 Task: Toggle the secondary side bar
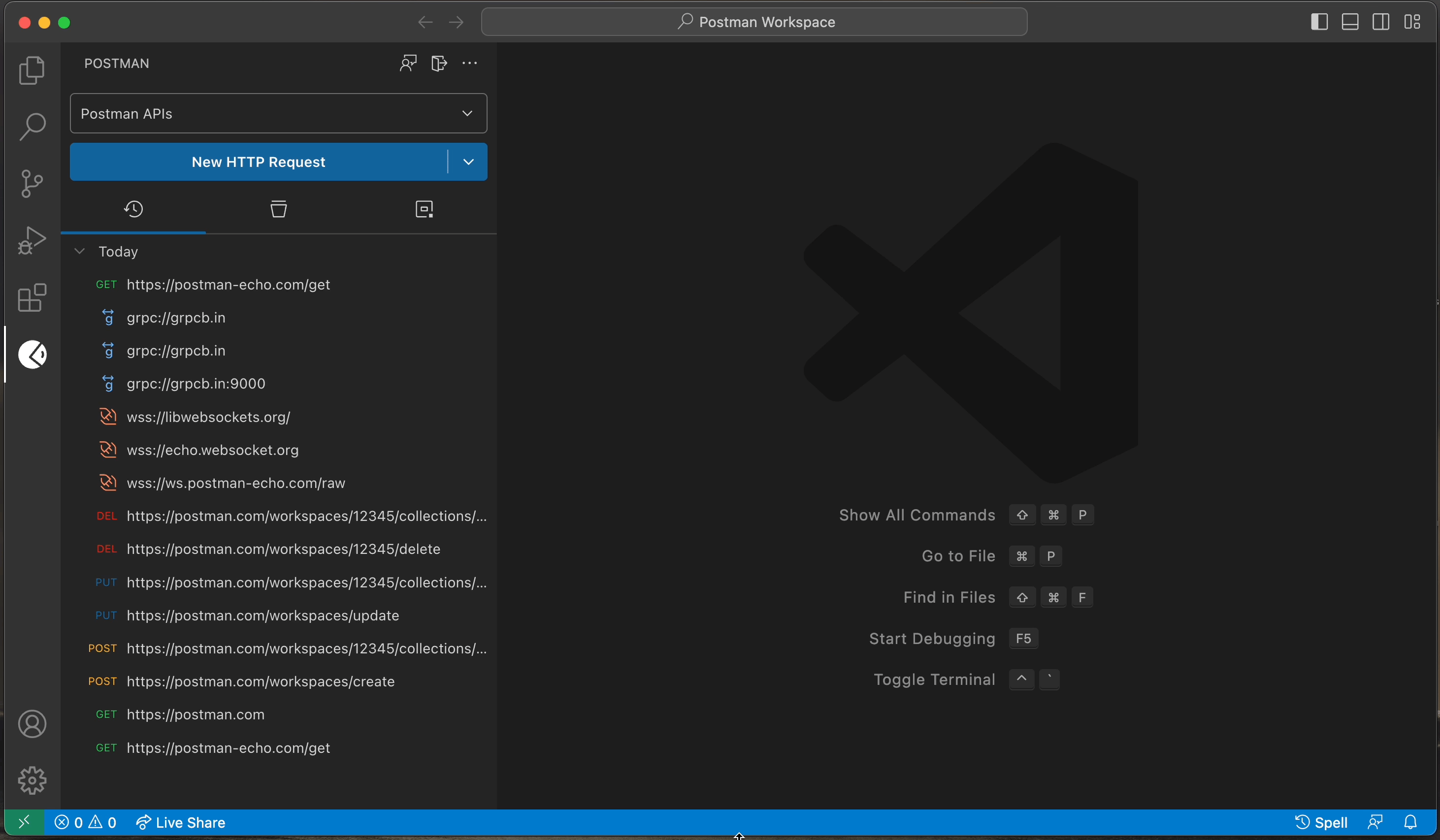pos(1381,22)
